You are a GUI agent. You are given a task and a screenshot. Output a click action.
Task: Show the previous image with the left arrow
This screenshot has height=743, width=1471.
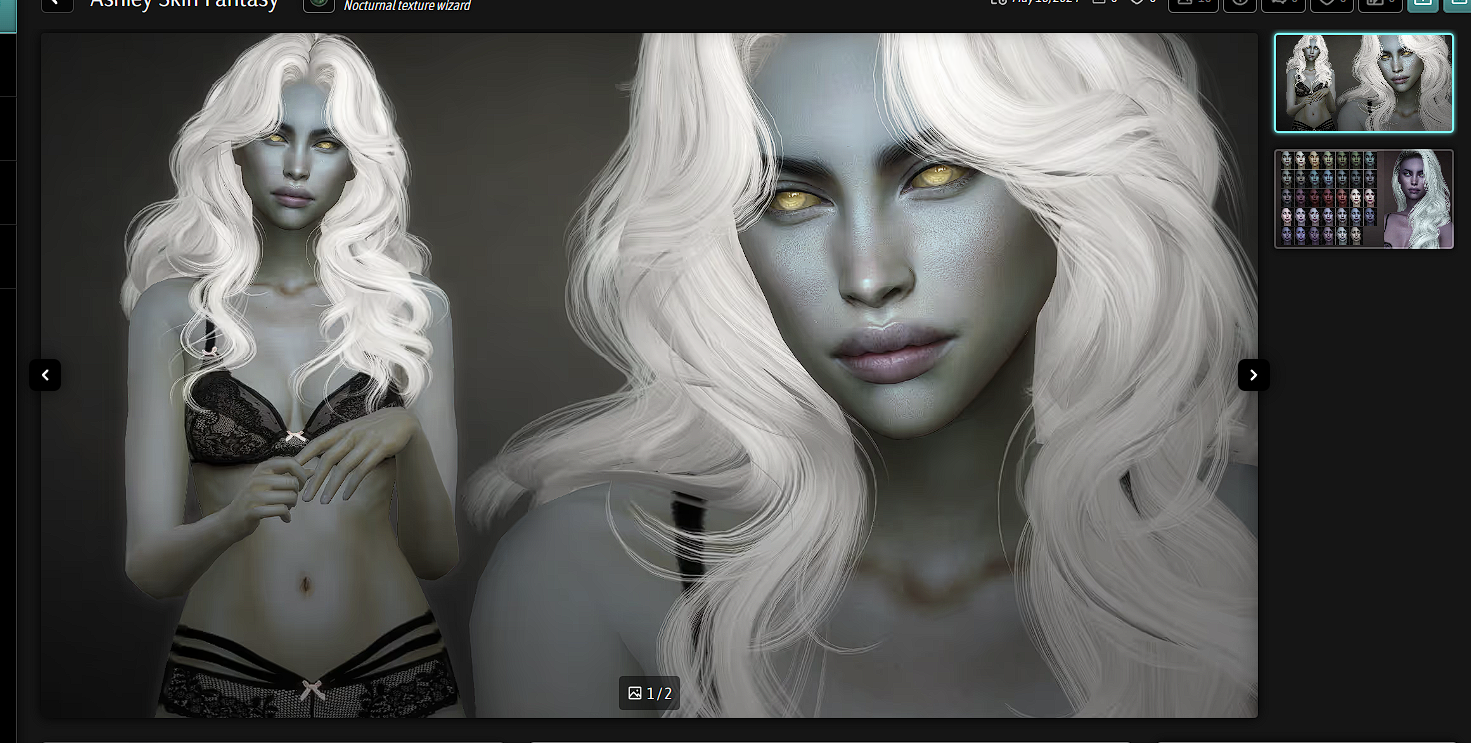tap(45, 375)
